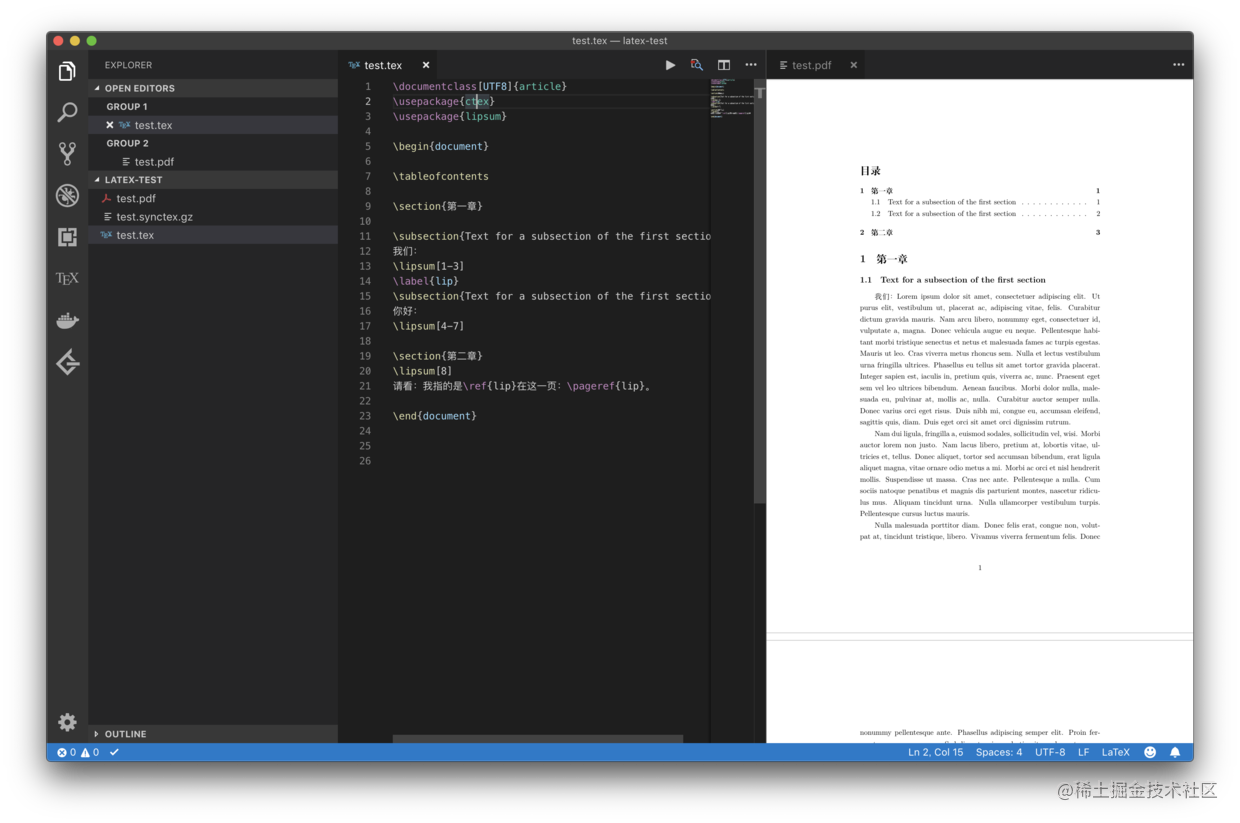
Task: Open the Docker view icon
Action: [x=67, y=321]
